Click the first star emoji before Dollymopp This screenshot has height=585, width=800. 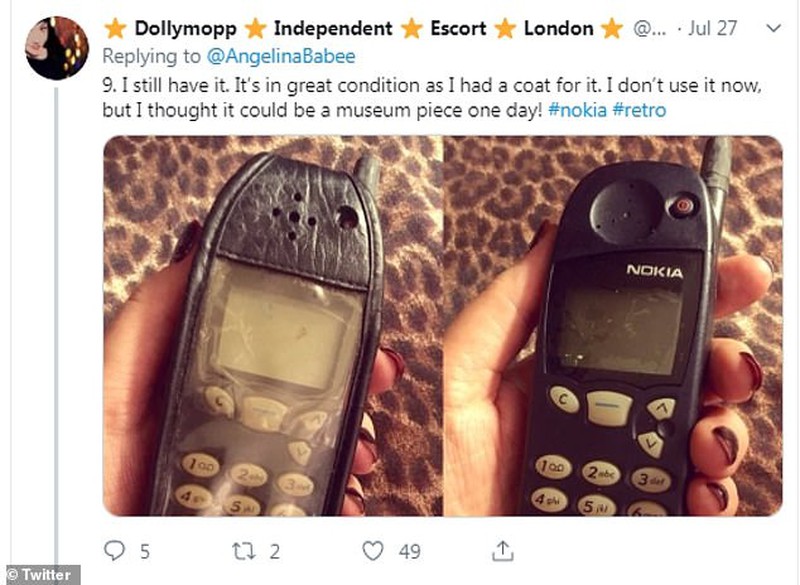[115, 29]
